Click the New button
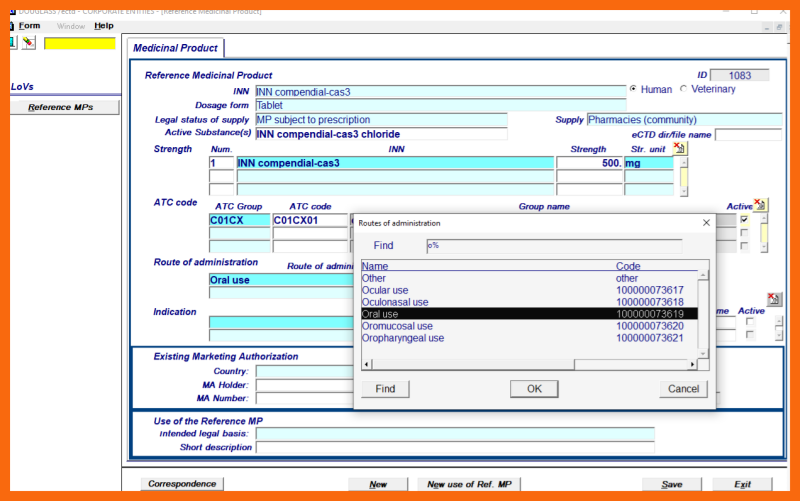 click(378, 484)
